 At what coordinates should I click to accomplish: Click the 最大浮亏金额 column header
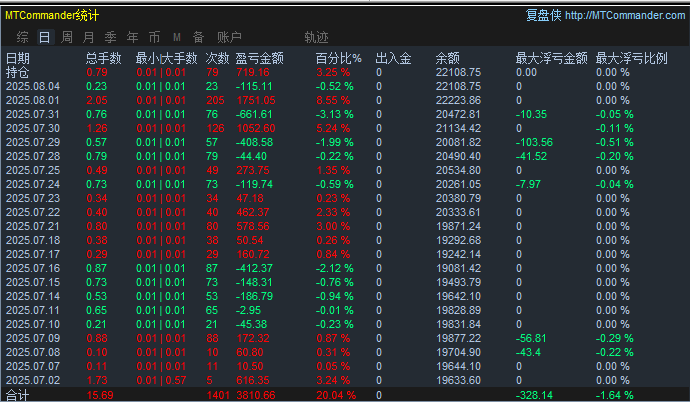(546, 59)
